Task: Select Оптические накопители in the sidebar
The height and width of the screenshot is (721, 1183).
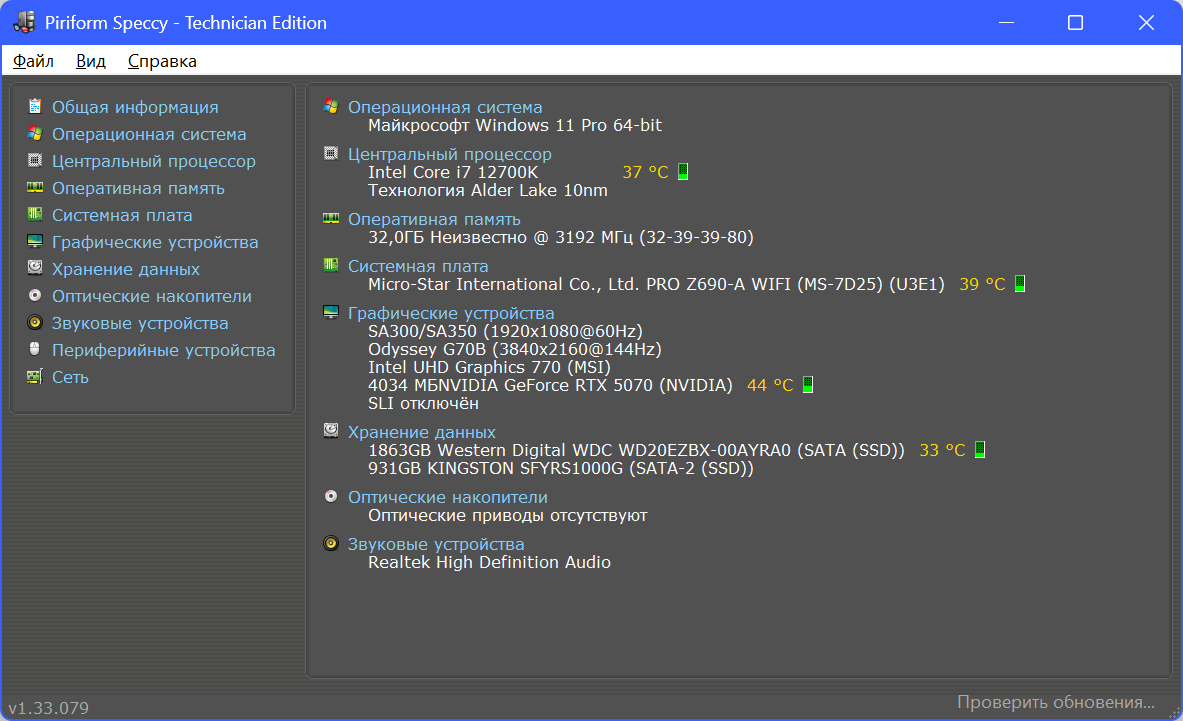Action: click(152, 296)
